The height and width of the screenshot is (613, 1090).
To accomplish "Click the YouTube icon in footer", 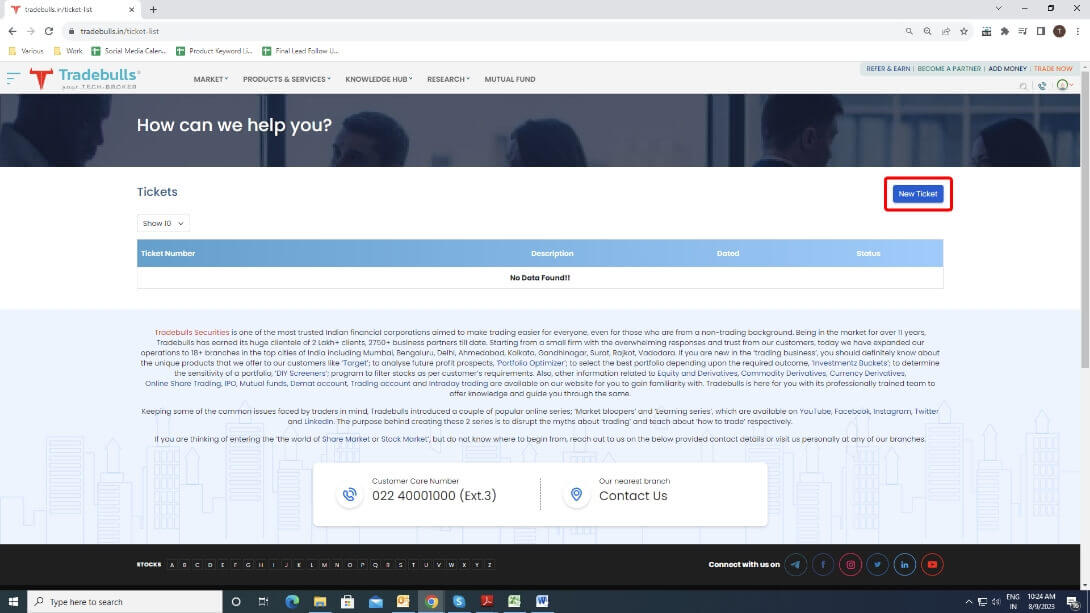I will [x=932, y=564].
